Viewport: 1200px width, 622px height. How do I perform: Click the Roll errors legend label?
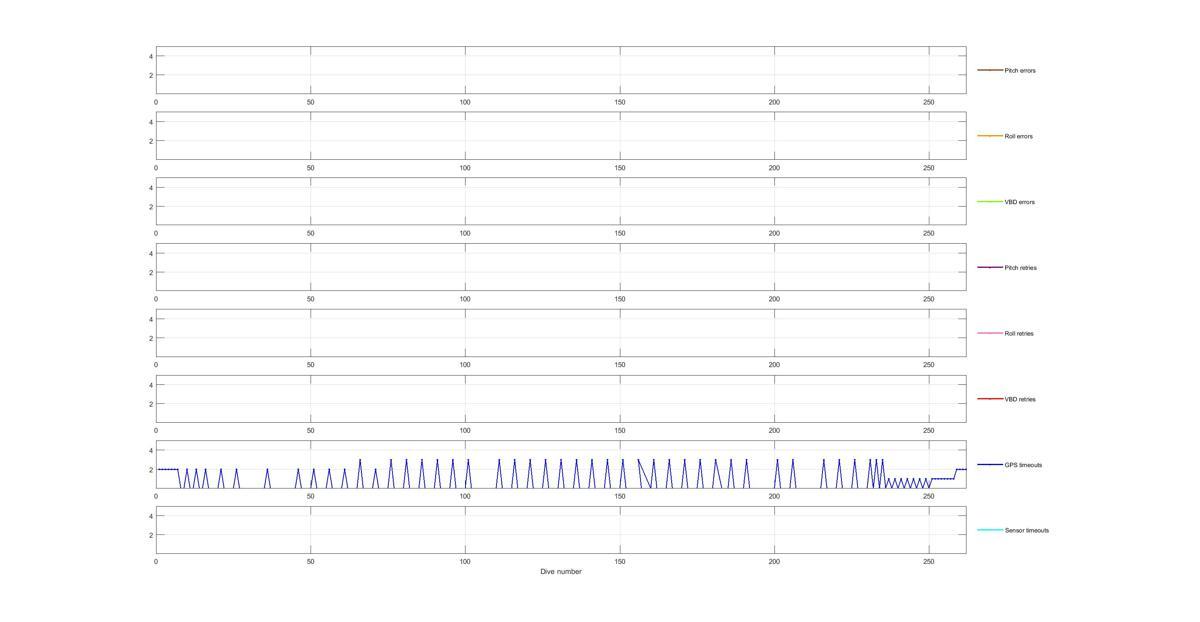point(1019,136)
